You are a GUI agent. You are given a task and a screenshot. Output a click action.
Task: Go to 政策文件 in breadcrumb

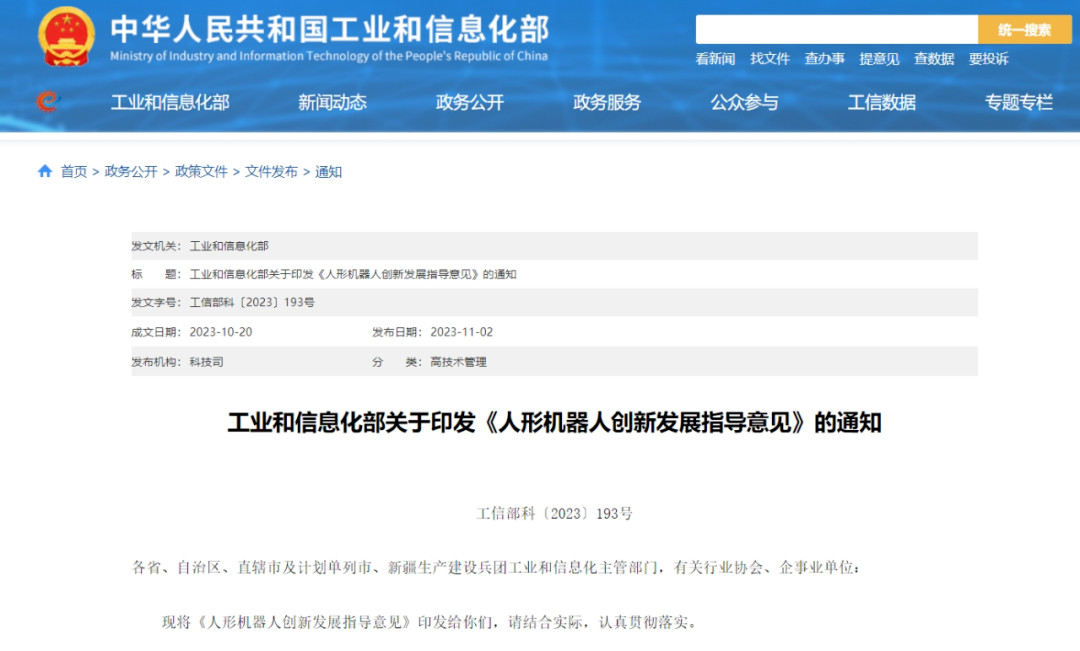pyautogui.click(x=201, y=172)
